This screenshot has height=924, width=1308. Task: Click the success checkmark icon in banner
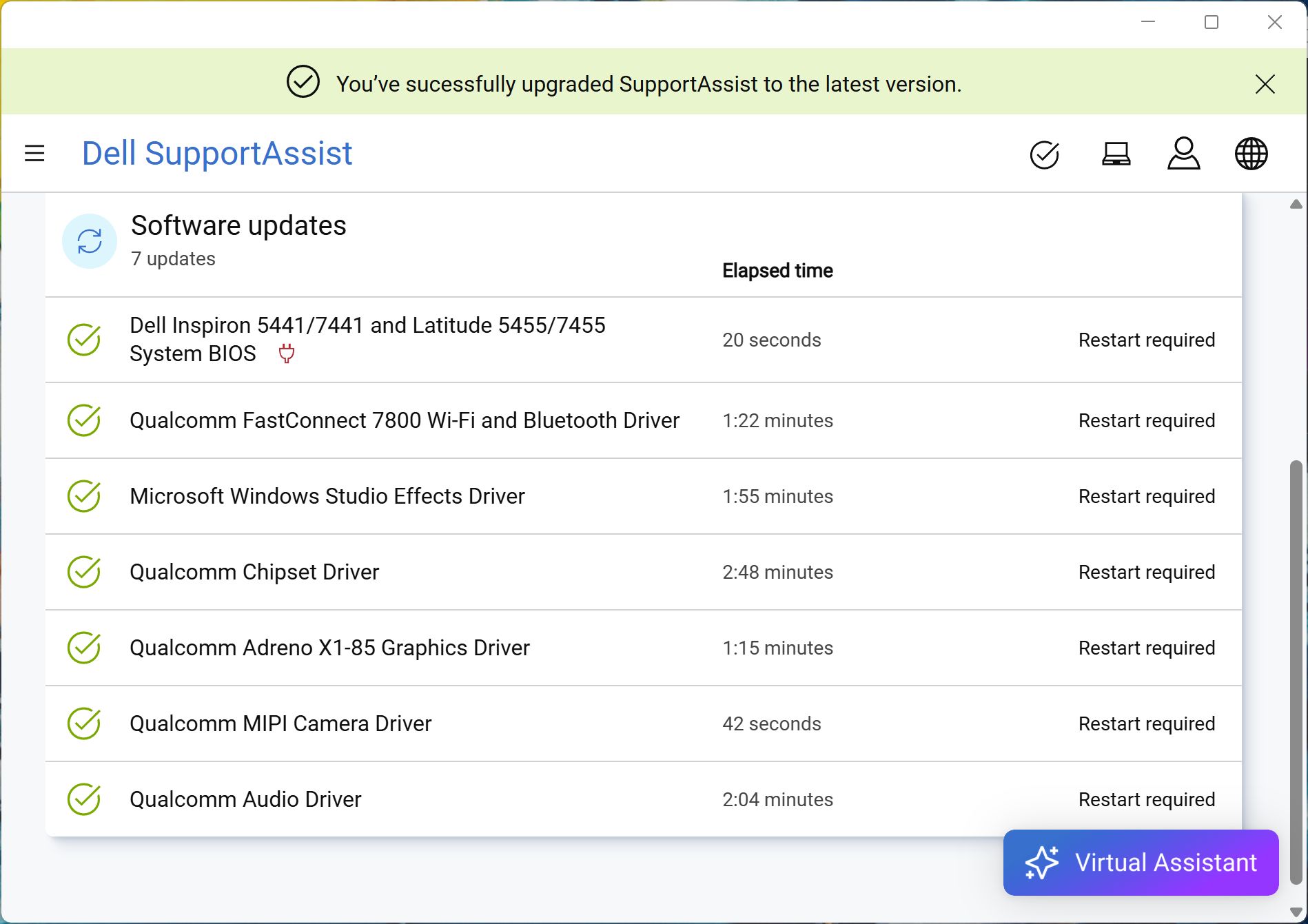(x=303, y=82)
